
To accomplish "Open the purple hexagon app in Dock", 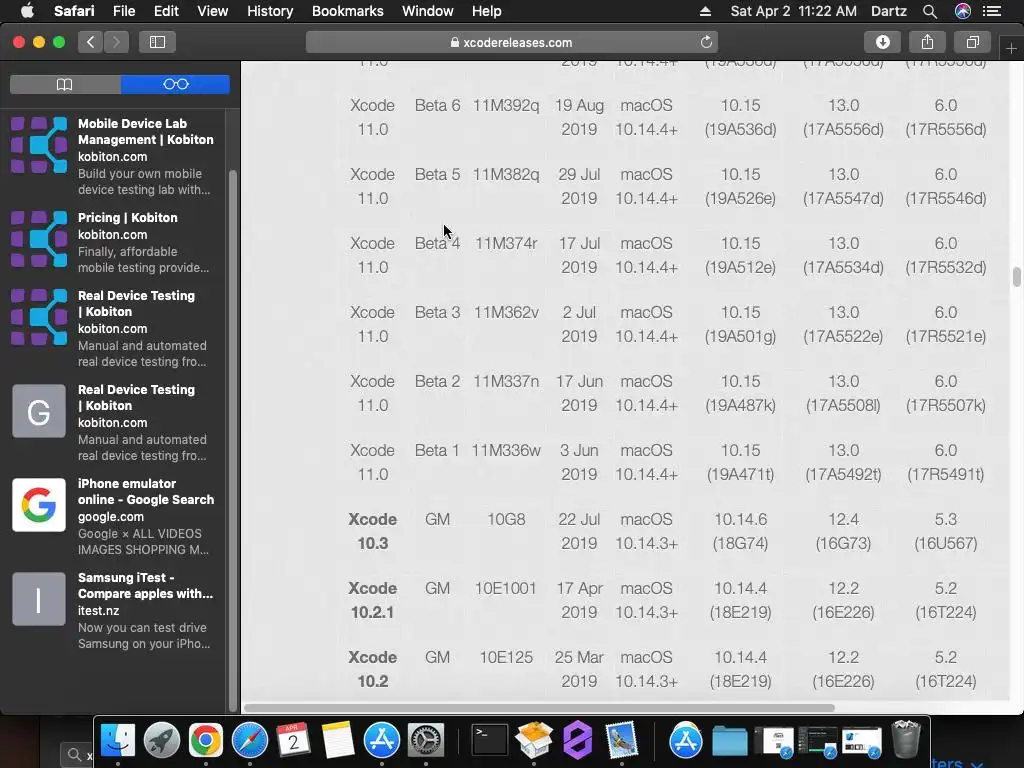I will (x=578, y=740).
